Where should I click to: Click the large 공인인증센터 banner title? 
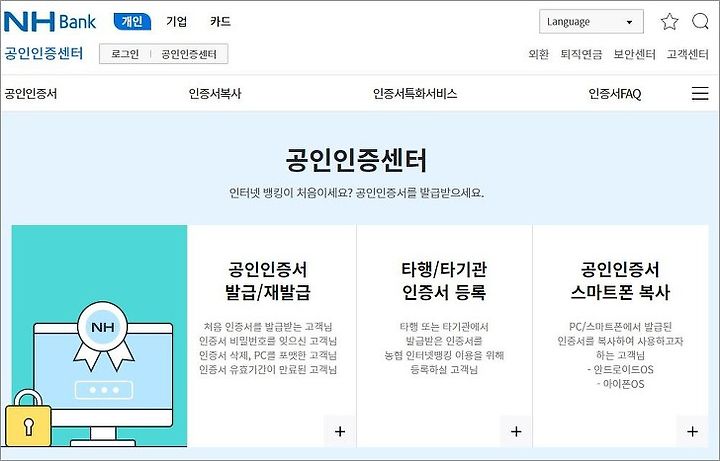[x=356, y=160]
